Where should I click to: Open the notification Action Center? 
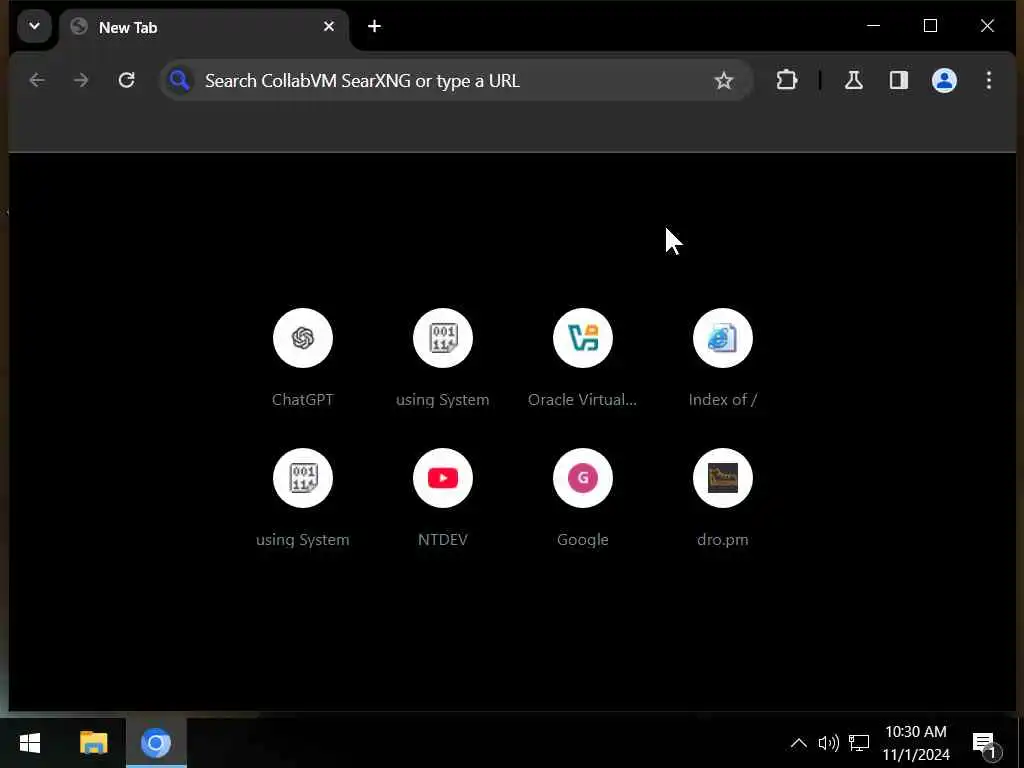coord(985,744)
